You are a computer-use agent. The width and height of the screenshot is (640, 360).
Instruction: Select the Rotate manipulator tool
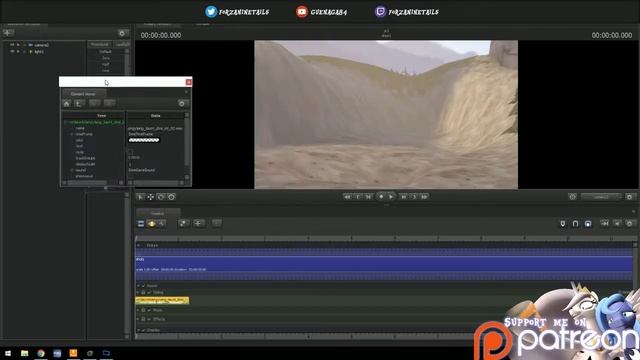tap(161, 197)
